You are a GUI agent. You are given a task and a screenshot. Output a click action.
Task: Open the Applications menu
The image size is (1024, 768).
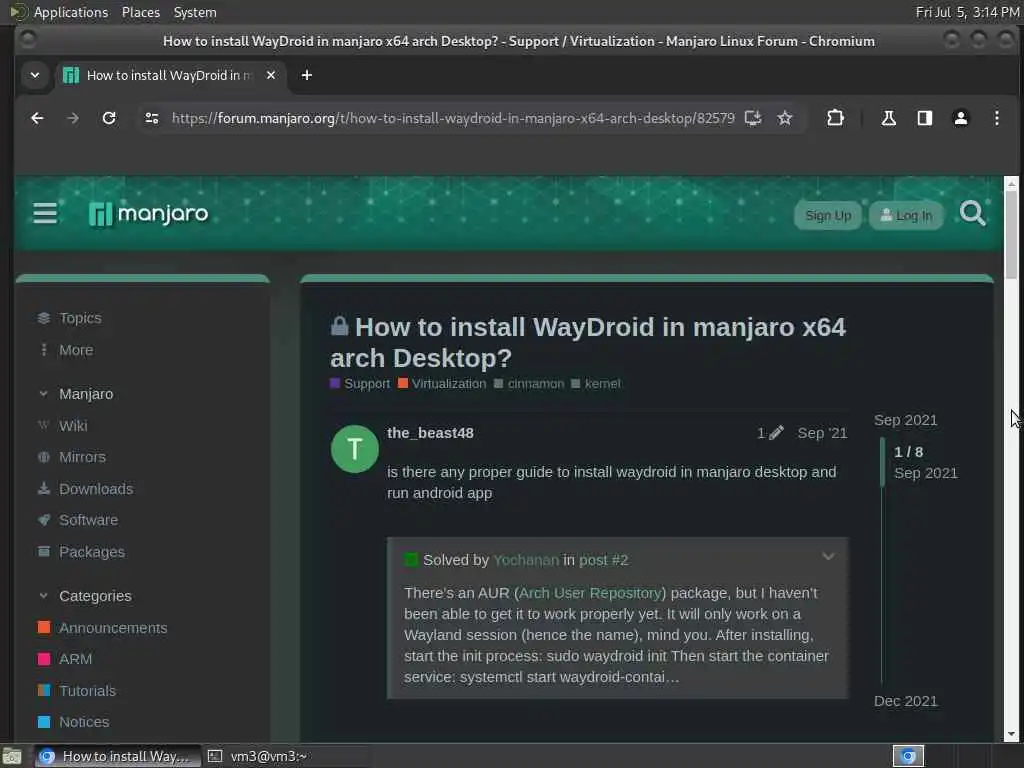pyautogui.click(x=71, y=12)
